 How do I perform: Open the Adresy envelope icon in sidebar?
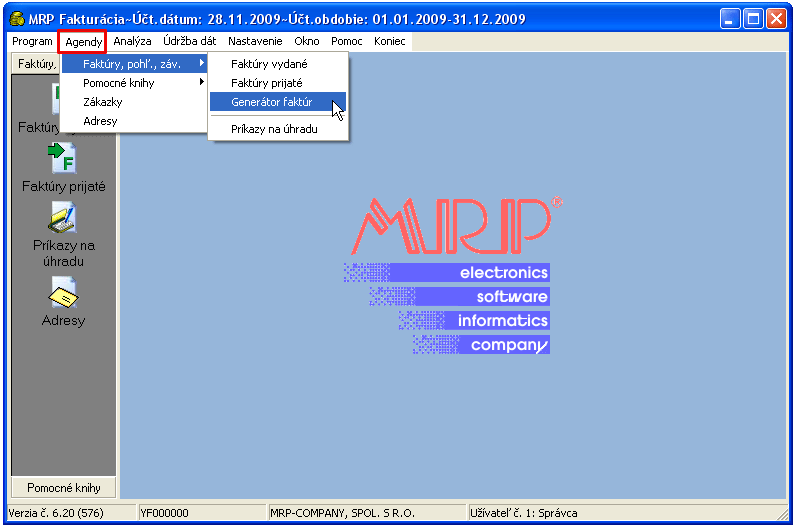click(63, 292)
